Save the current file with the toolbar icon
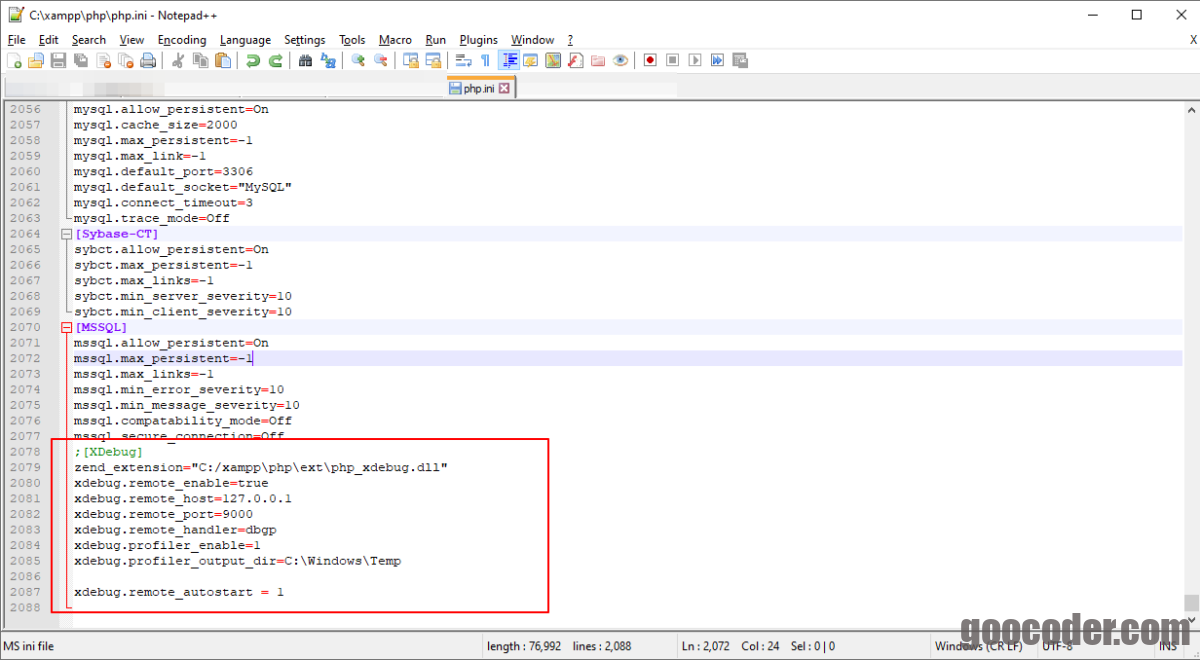The image size is (1200, 660). tap(58, 60)
